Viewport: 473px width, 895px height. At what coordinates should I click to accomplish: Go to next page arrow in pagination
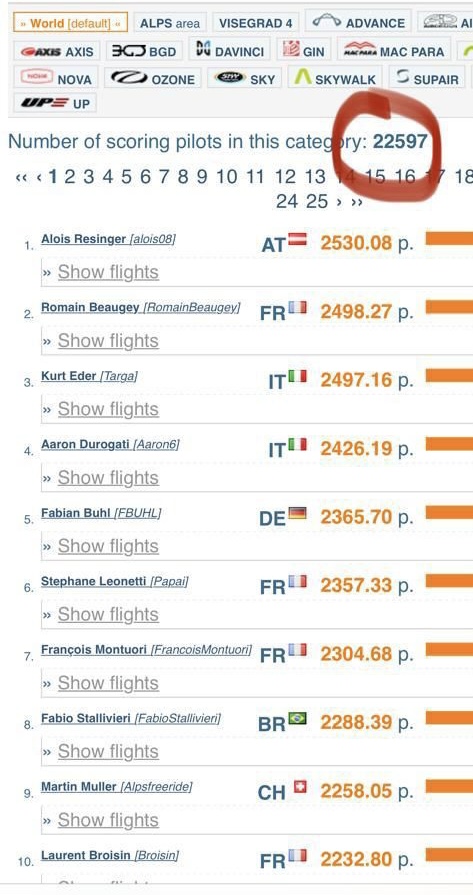click(339, 201)
